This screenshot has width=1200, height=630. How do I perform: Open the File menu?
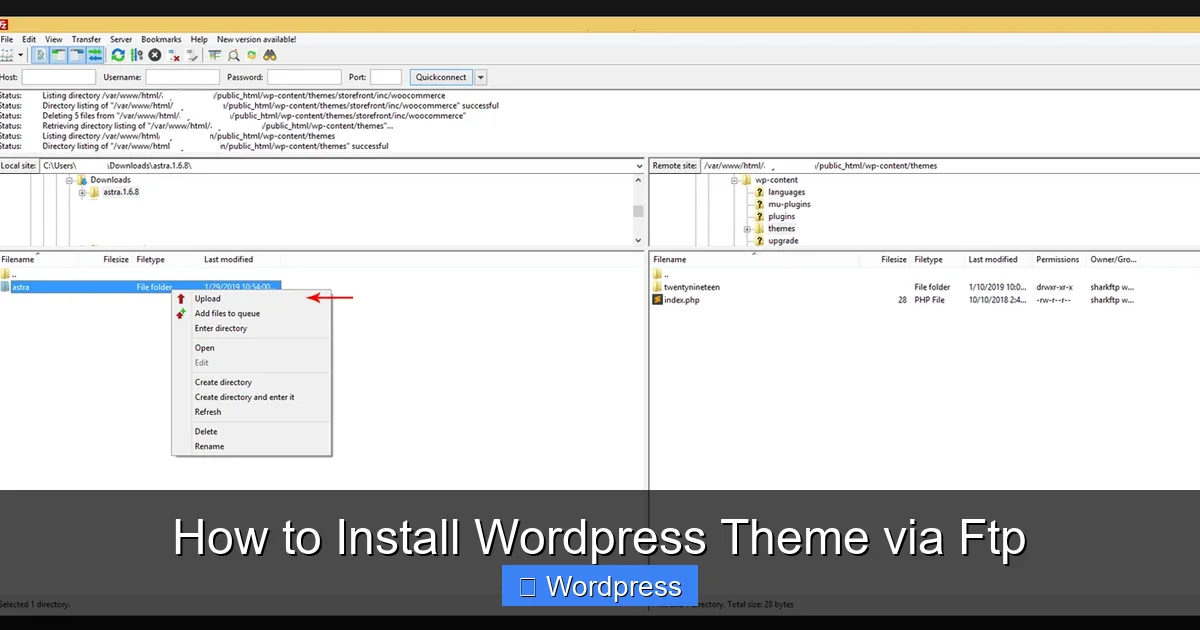tap(6, 39)
